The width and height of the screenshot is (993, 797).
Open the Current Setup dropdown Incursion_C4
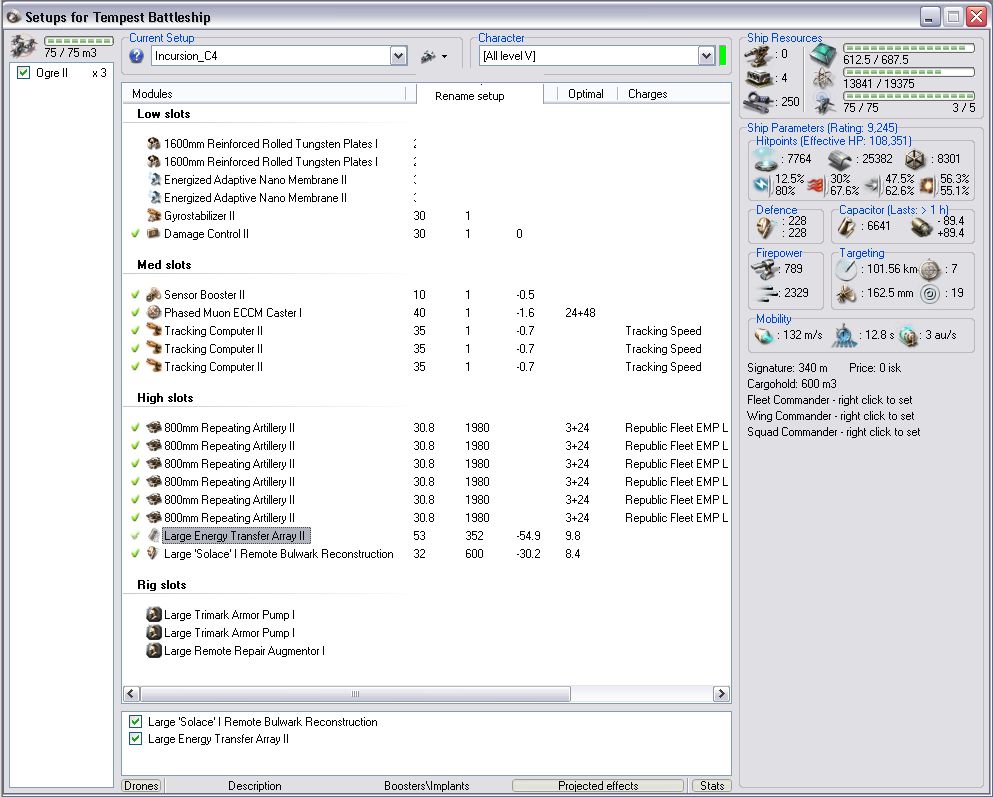(x=398, y=56)
